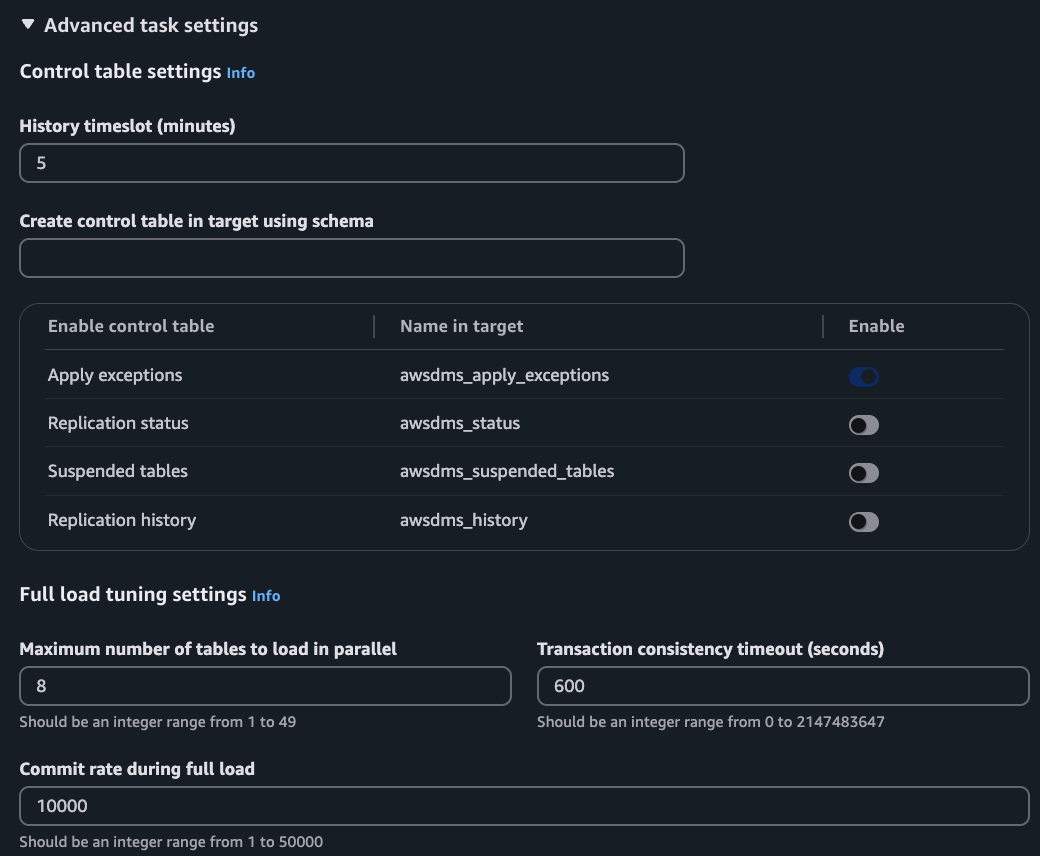Image resolution: width=1040 pixels, height=856 pixels.
Task: Disable the Apply exceptions control table
Action: pos(864,377)
